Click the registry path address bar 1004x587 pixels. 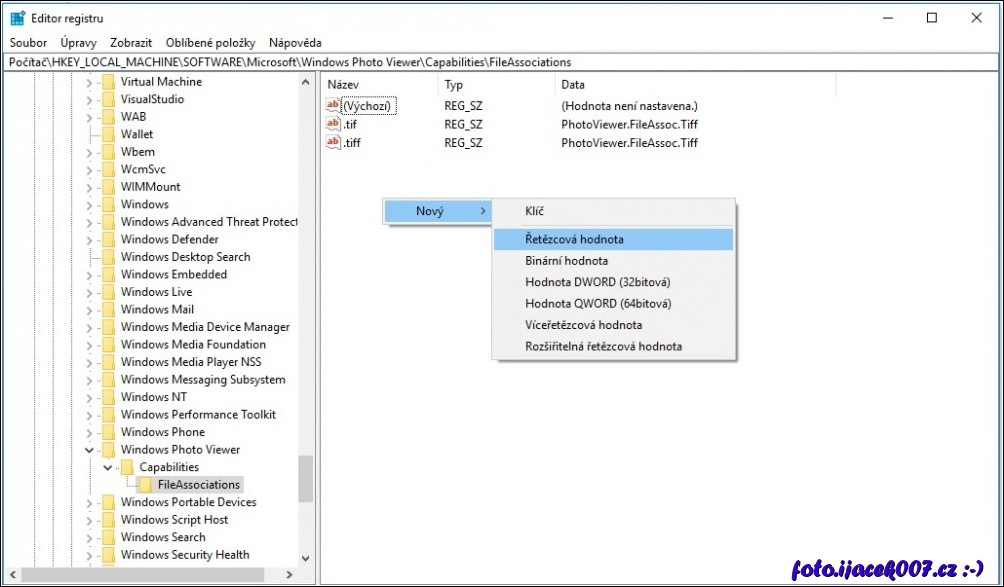click(x=500, y=62)
